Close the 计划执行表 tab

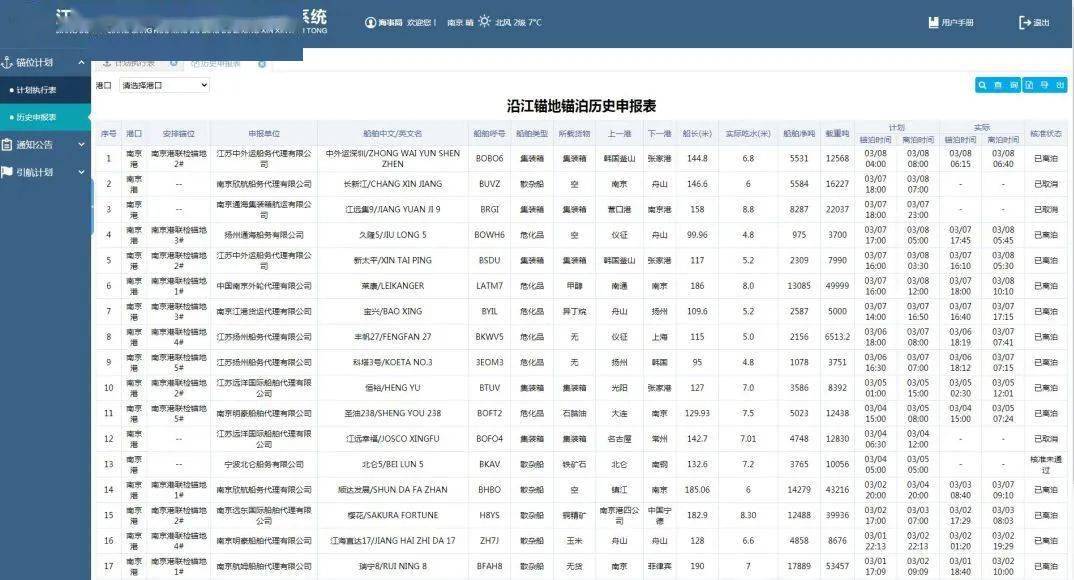(174, 62)
